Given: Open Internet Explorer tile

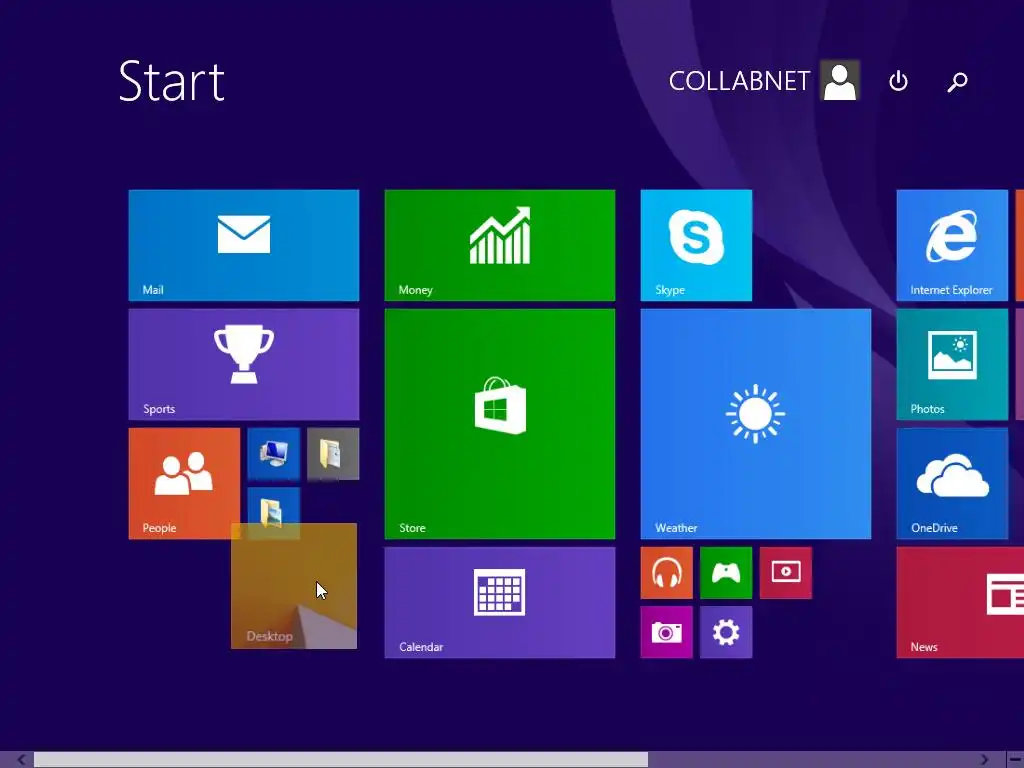Looking at the screenshot, I should pos(952,245).
